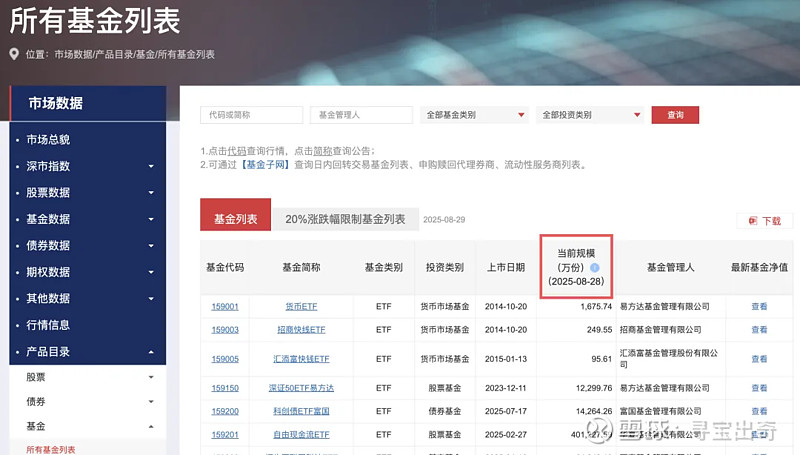Expand the 其他数据 sidebar menu
Screen dimensions: 800x455
tap(151, 299)
